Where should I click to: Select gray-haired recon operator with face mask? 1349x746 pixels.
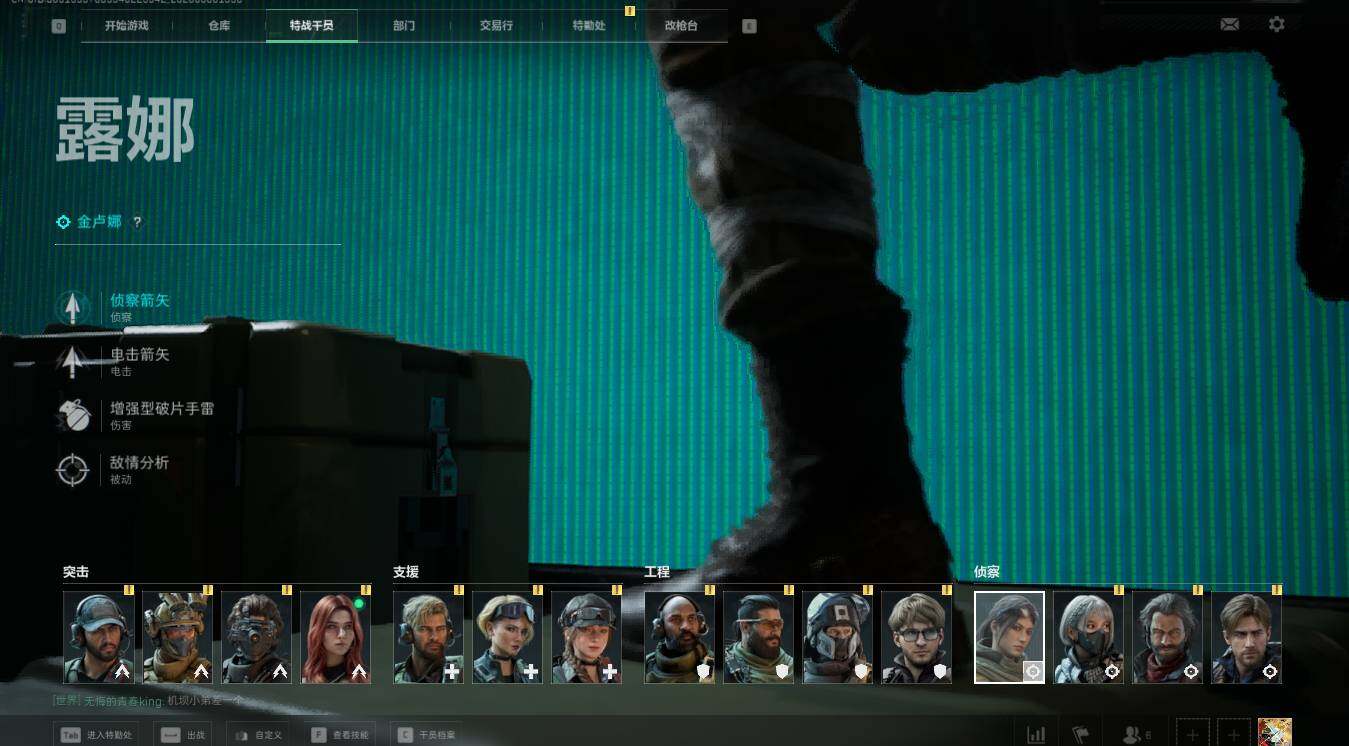1088,637
